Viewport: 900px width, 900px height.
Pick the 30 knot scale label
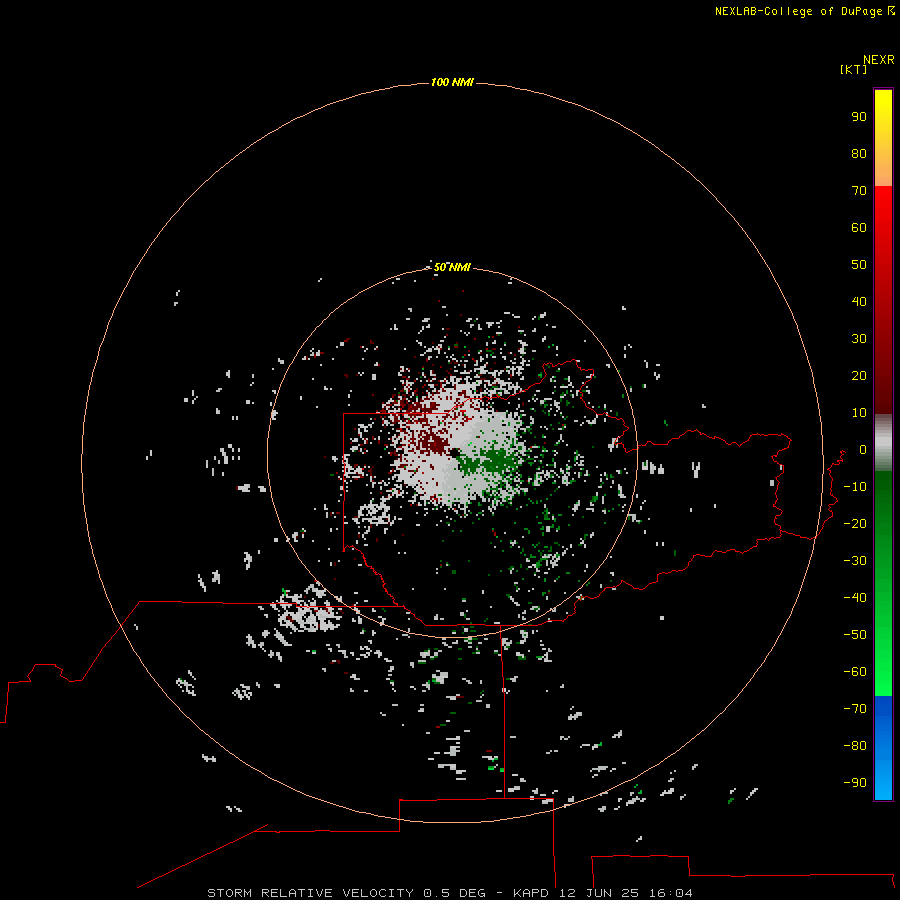(859, 339)
